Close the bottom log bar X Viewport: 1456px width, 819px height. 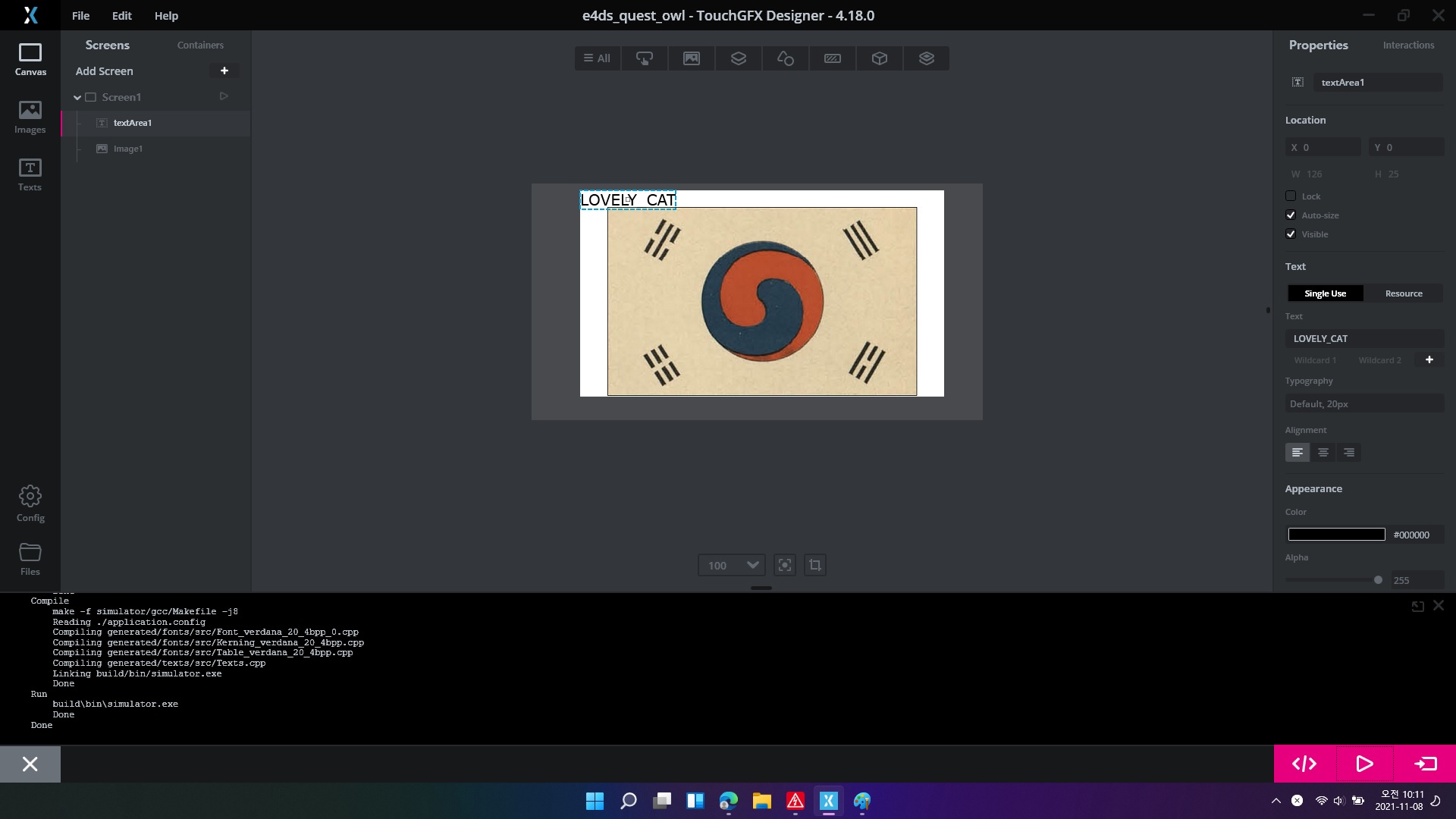coord(30,764)
